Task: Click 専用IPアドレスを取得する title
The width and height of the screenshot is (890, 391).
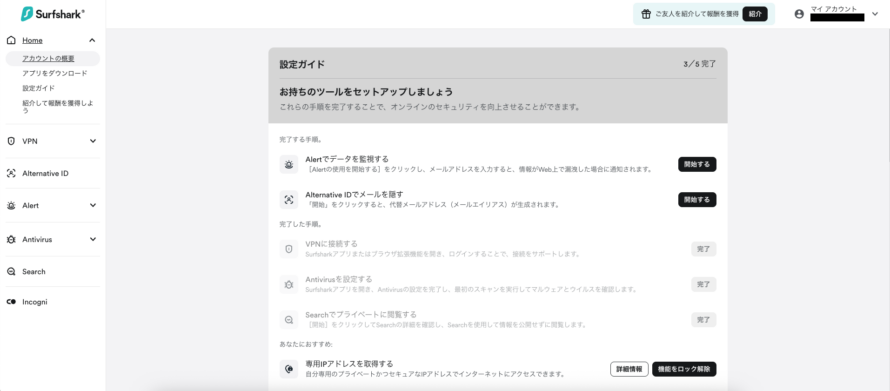Action: pyautogui.click(x=350, y=363)
